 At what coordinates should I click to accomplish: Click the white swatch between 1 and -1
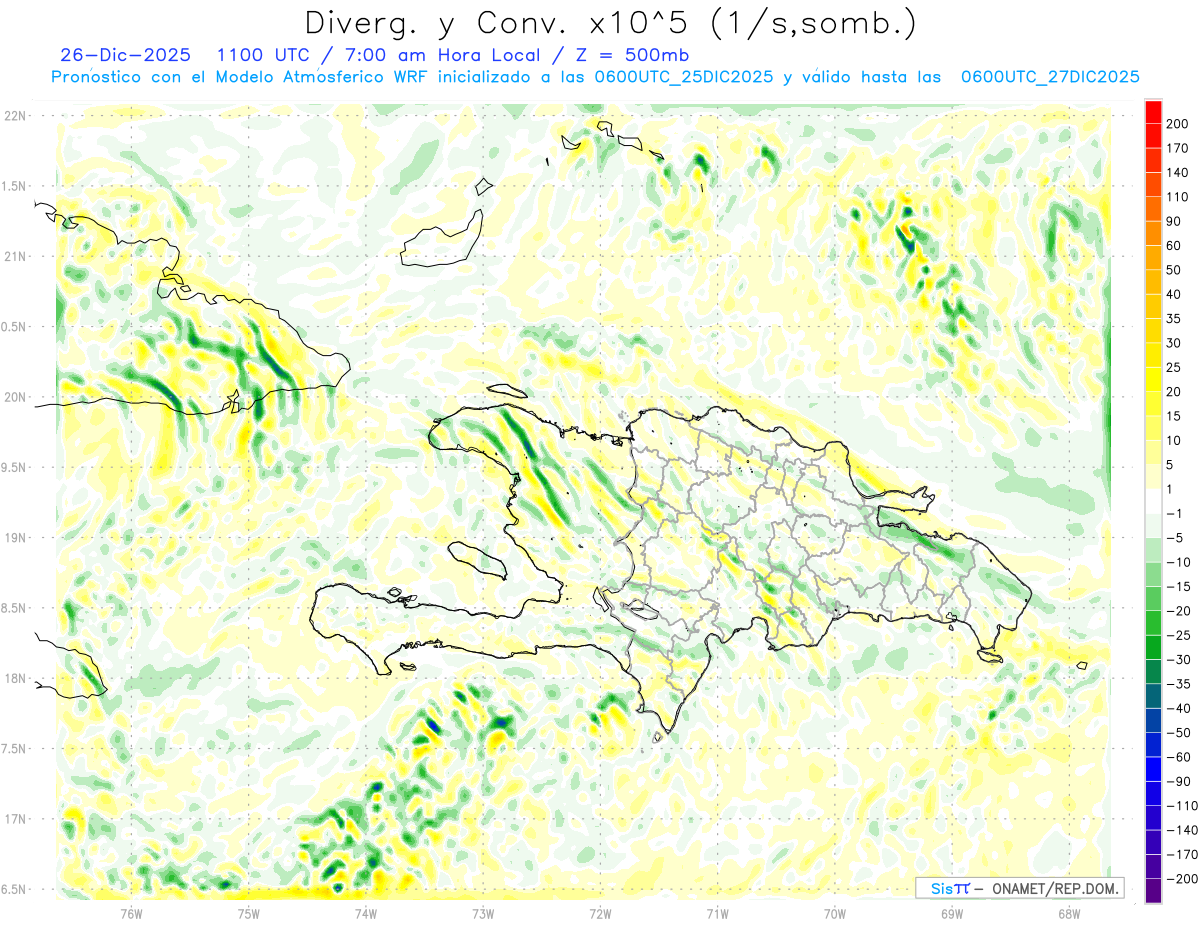(x=1153, y=501)
